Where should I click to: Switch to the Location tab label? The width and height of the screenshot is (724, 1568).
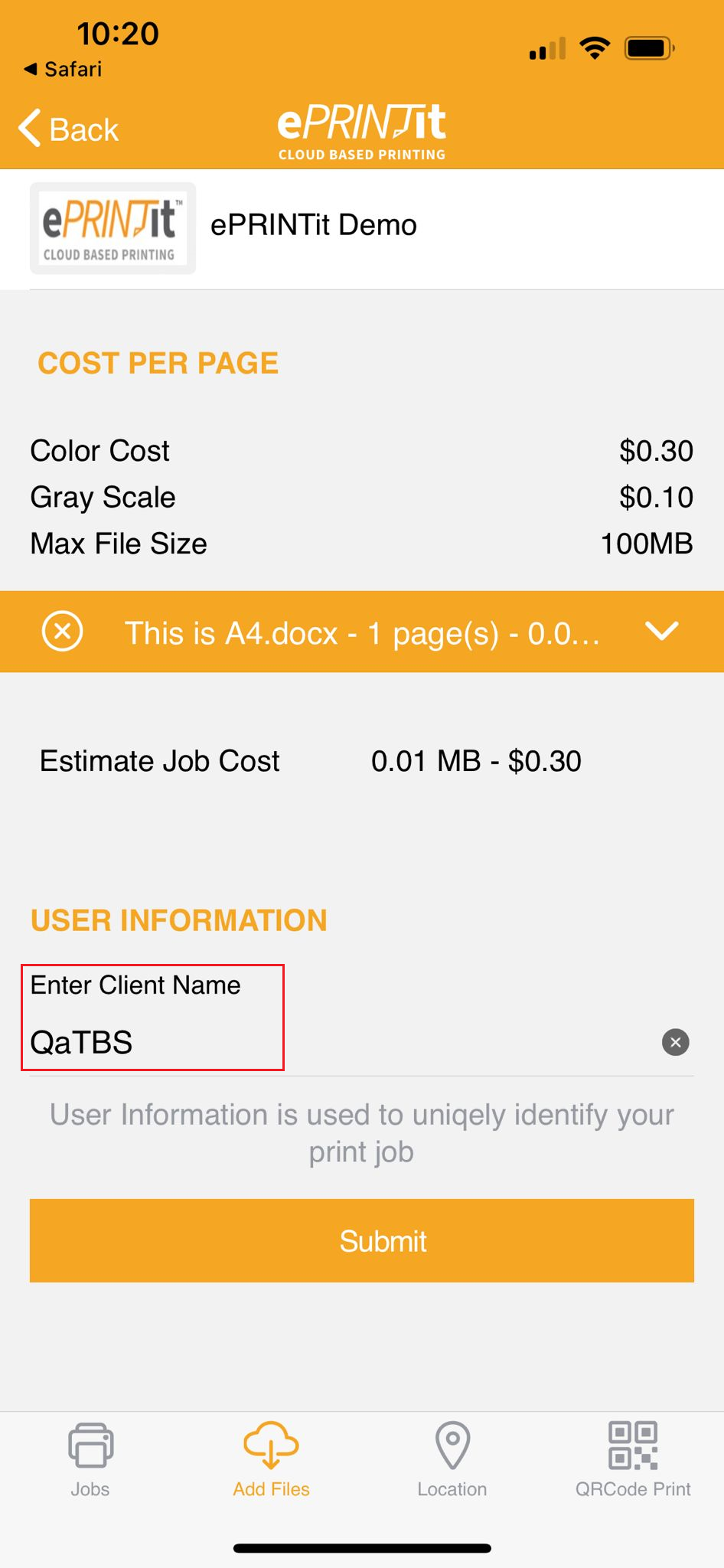[452, 1489]
